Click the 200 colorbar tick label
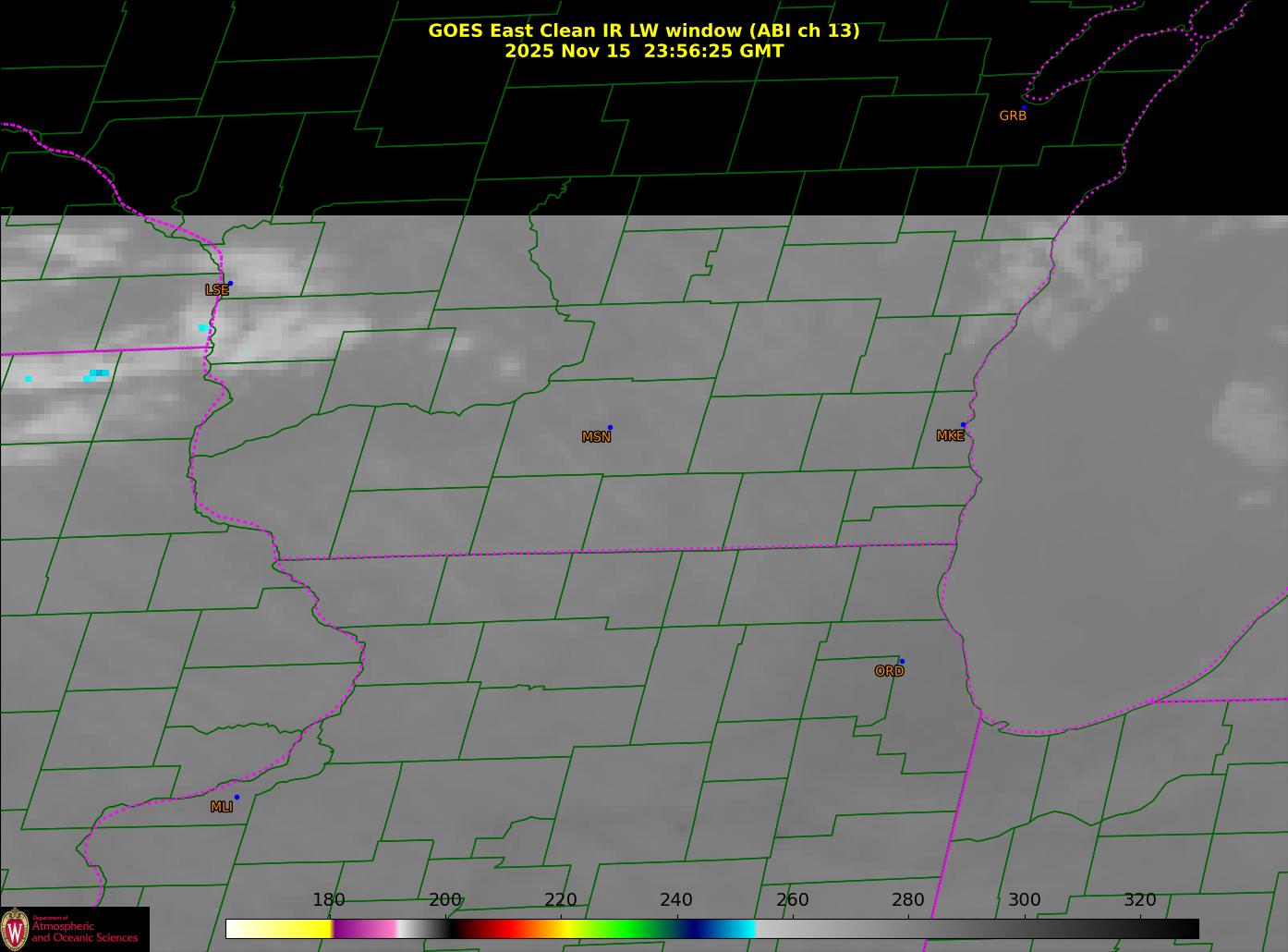The height and width of the screenshot is (952, 1288). (x=445, y=900)
